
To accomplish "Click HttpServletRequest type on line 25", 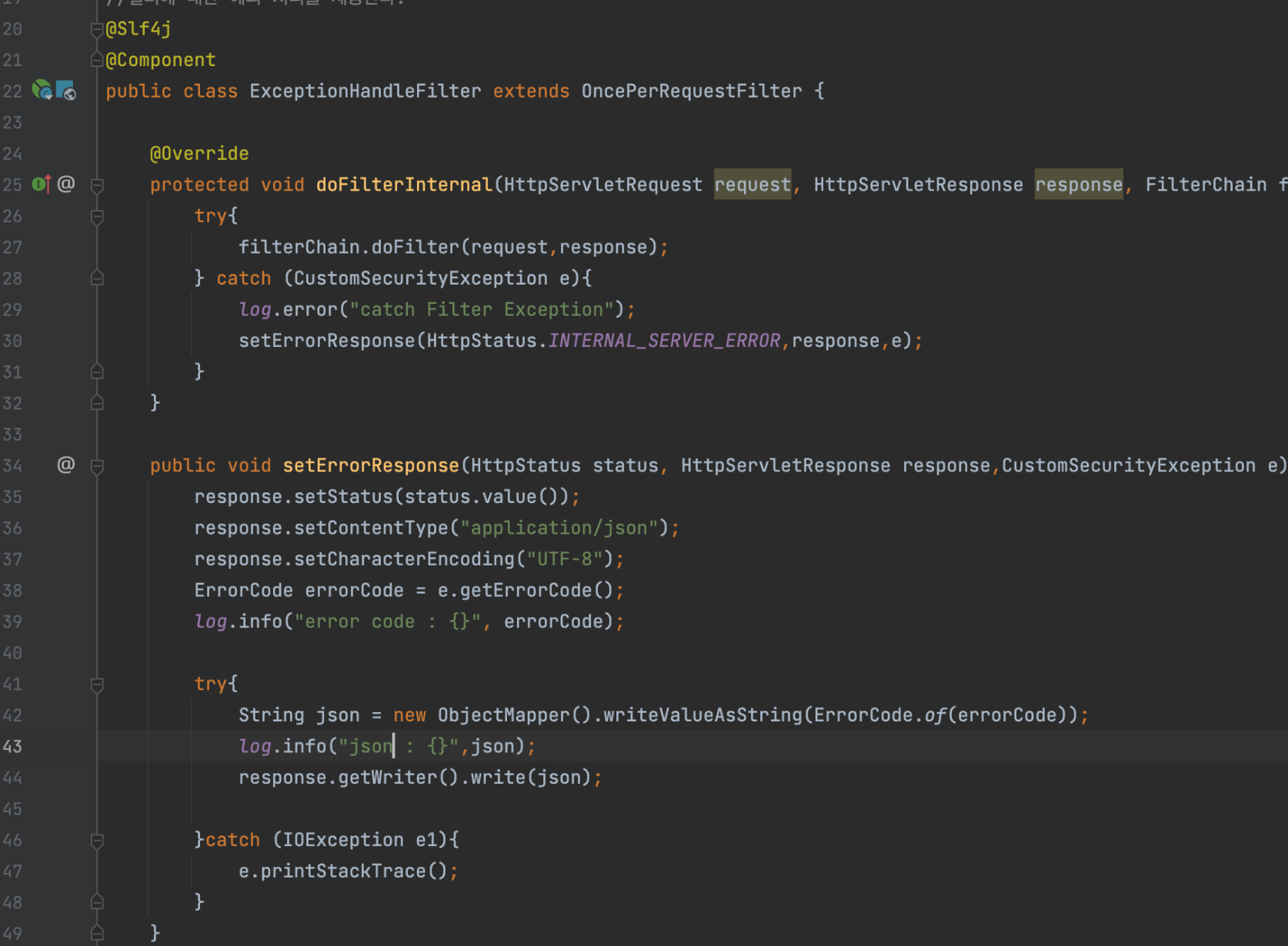I will pyautogui.click(x=603, y=185).
